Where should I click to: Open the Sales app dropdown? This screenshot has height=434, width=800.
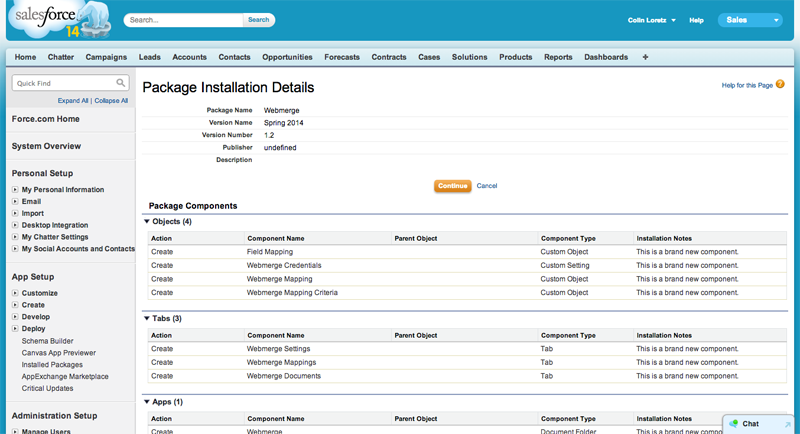(x=750, y=20)
